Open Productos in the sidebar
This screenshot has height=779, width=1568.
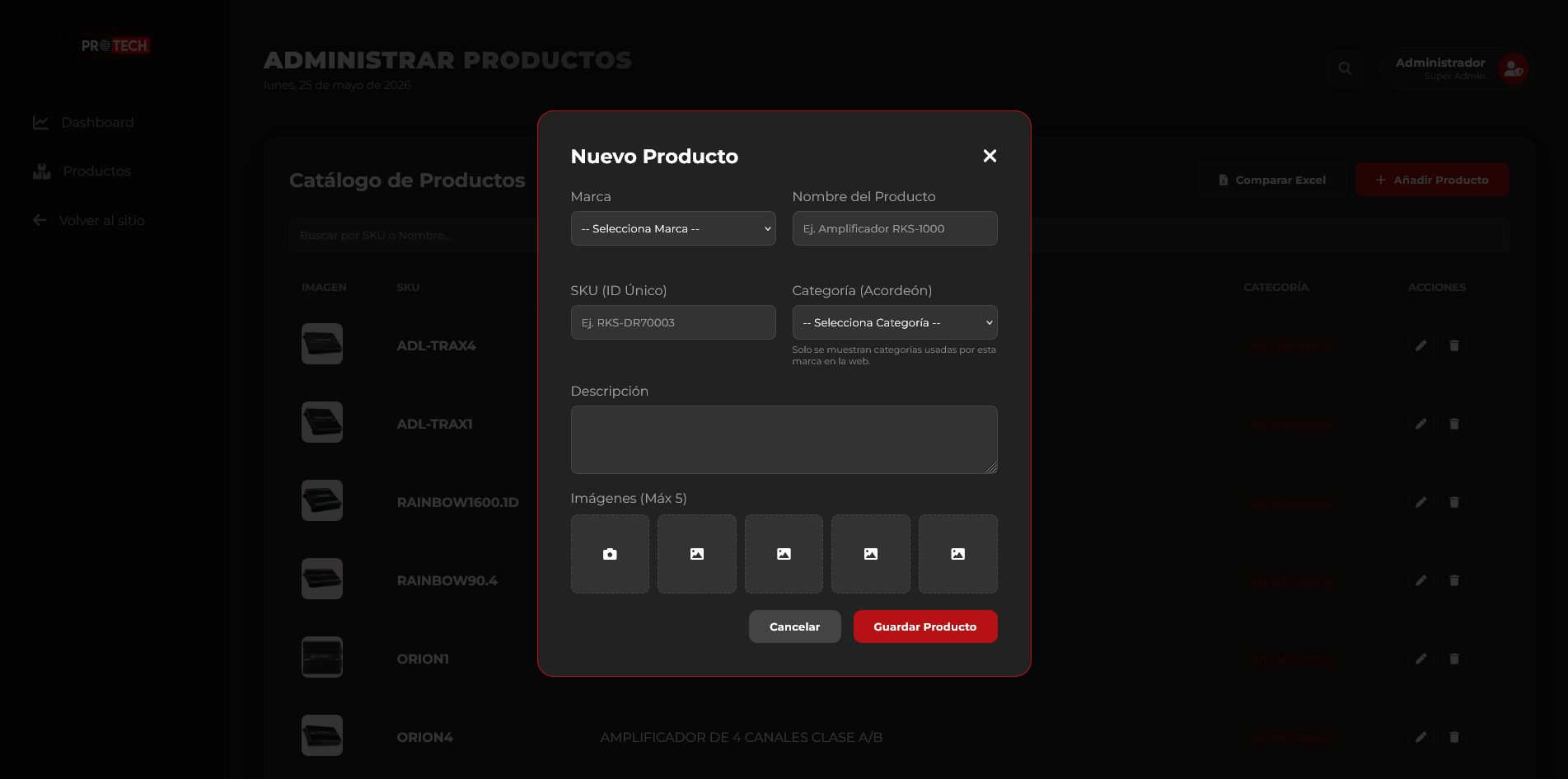coord(82,171)
